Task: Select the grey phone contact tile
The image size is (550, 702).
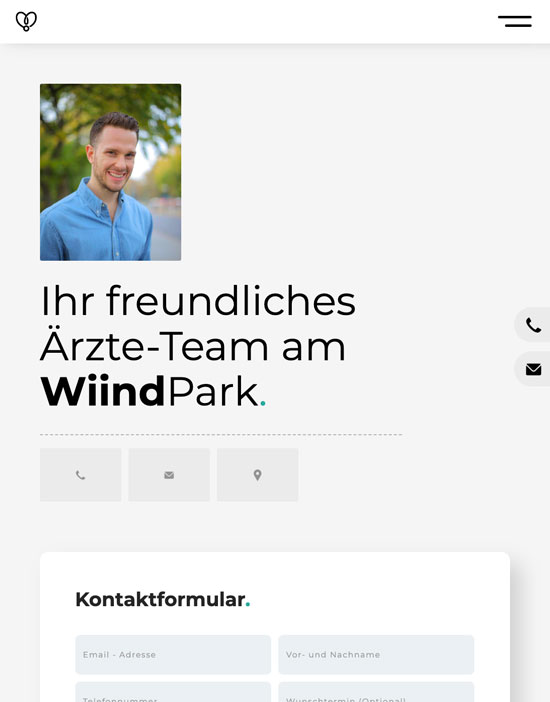Action: click(x=81, y=475)
